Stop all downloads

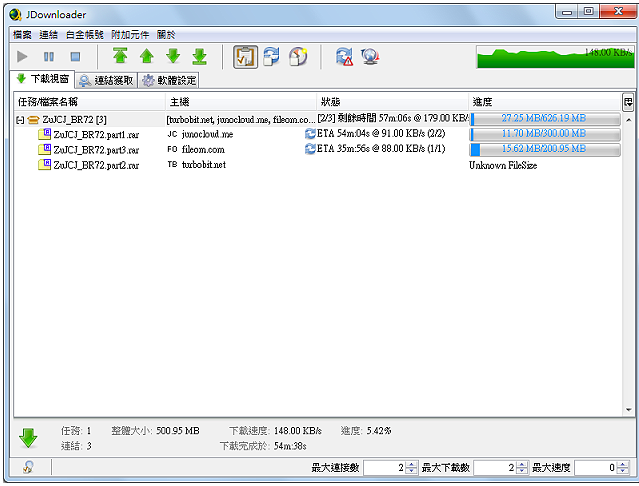[75, 56]
